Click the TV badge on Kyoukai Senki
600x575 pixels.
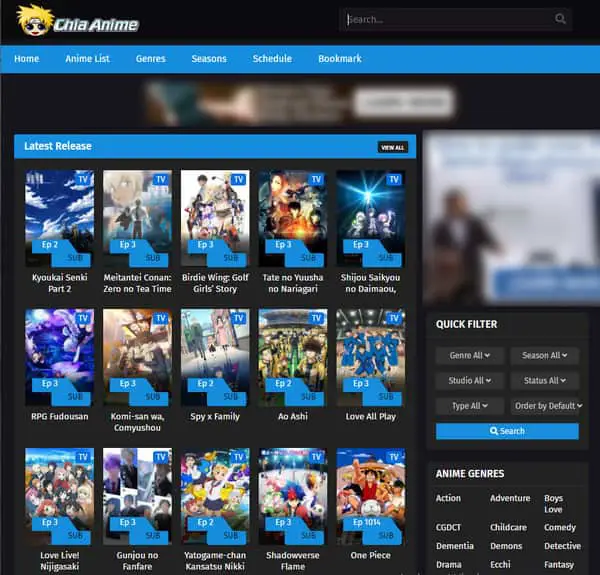[83, 179]
